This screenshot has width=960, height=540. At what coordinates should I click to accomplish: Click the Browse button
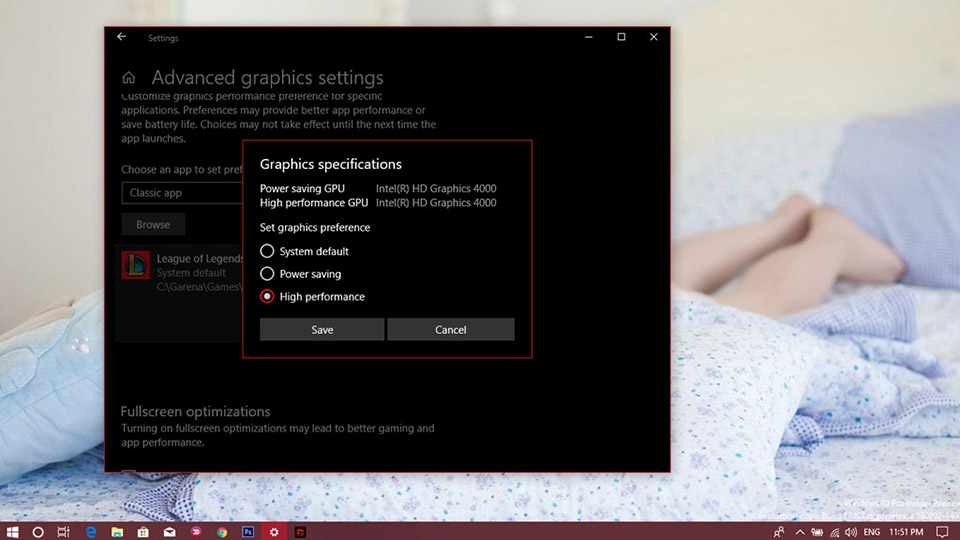coord(153,224)
